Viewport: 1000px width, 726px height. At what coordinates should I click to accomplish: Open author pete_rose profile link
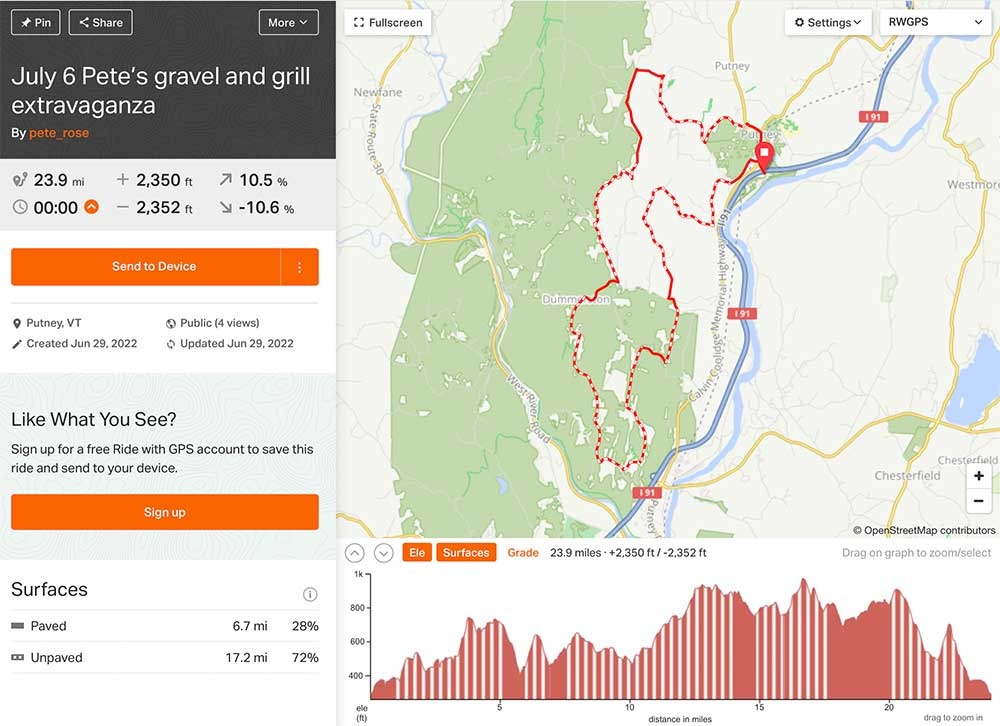[x=57, y=133]
